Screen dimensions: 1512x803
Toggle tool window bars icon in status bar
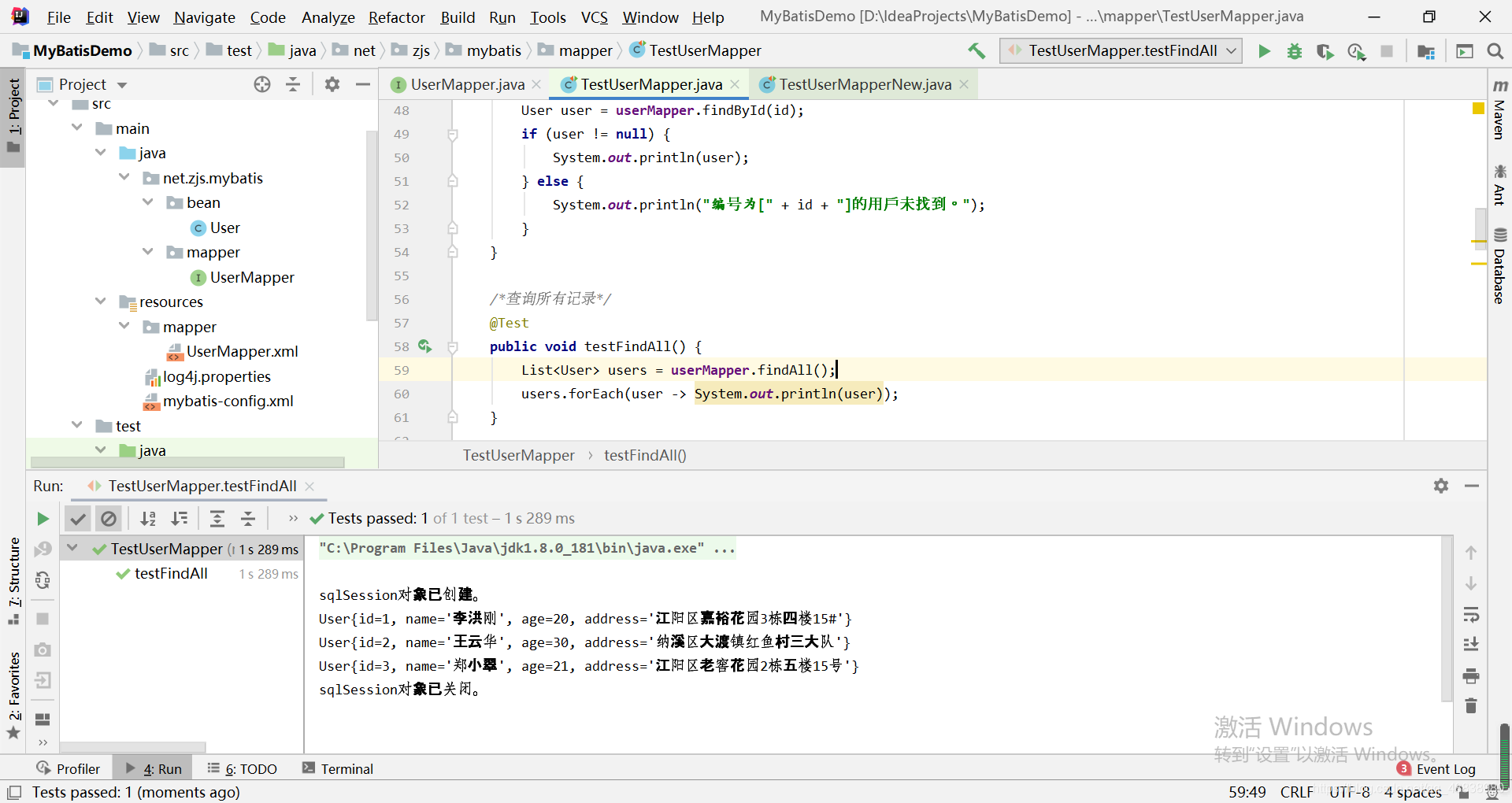[14, 792]
